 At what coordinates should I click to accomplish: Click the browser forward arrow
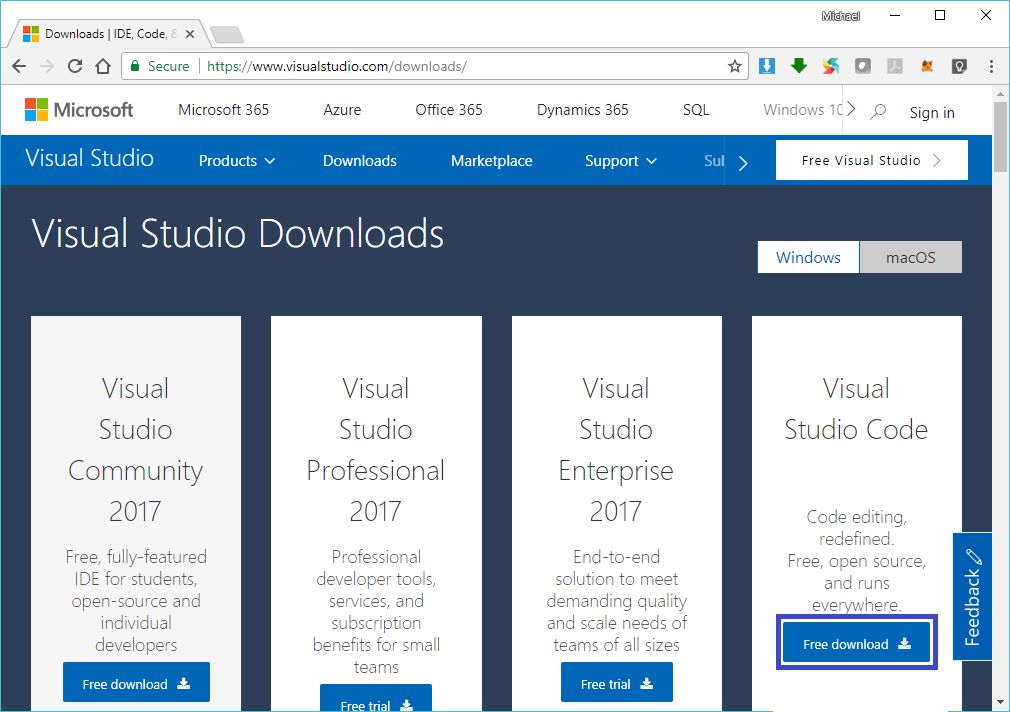46,66
